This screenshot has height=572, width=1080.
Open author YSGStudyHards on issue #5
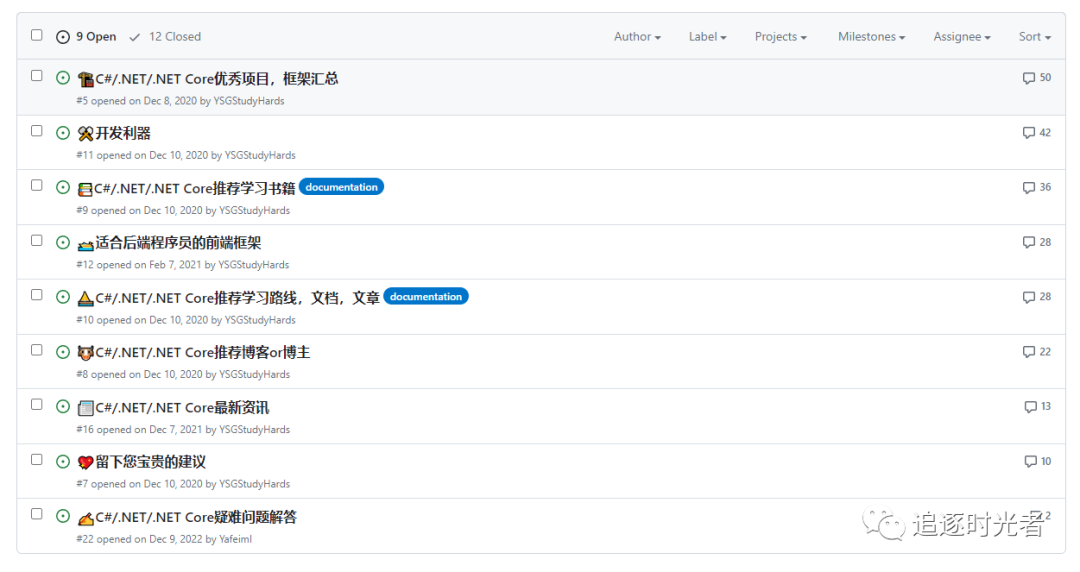249,101
